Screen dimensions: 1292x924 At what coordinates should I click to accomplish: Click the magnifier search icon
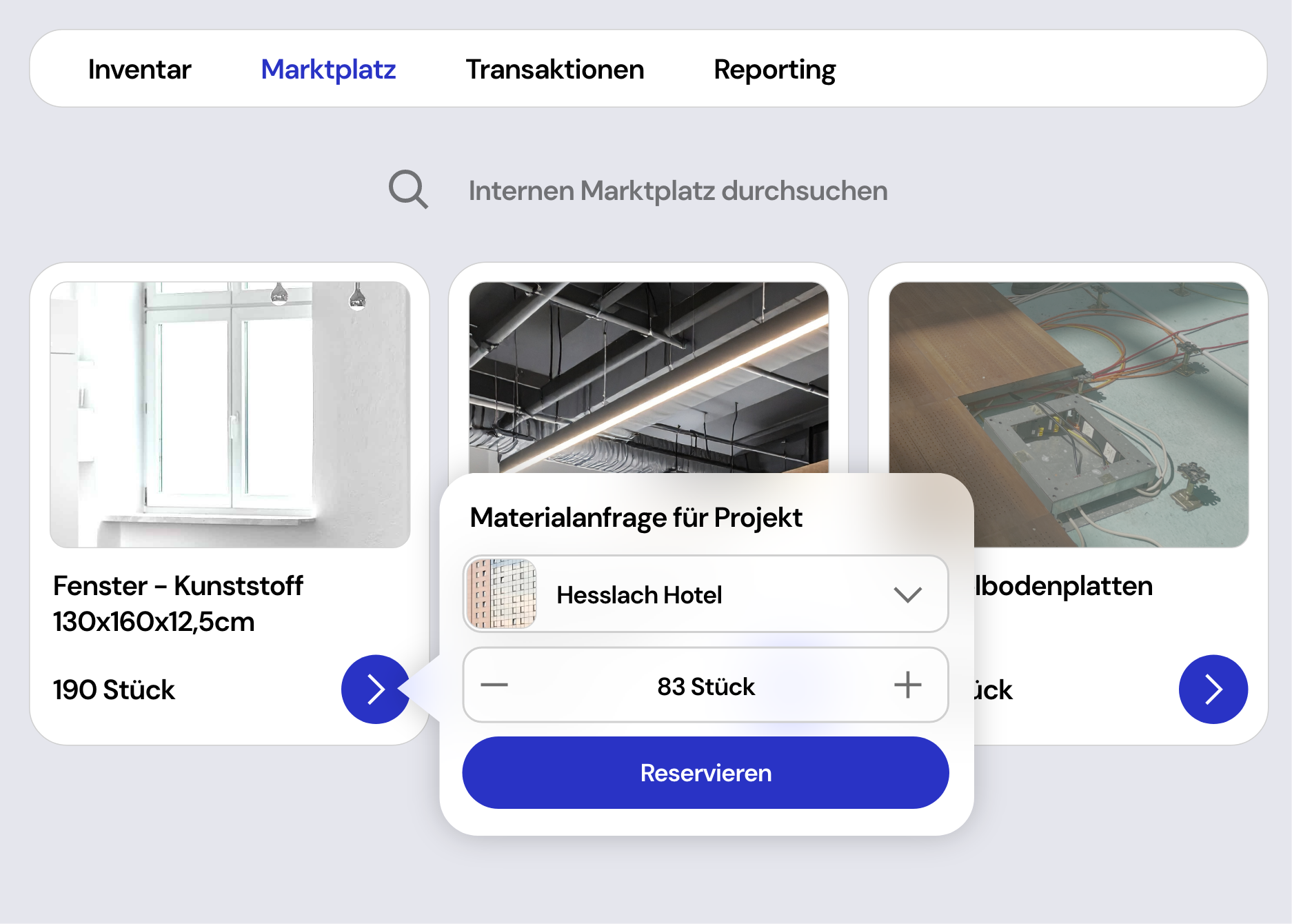point(408,189)
